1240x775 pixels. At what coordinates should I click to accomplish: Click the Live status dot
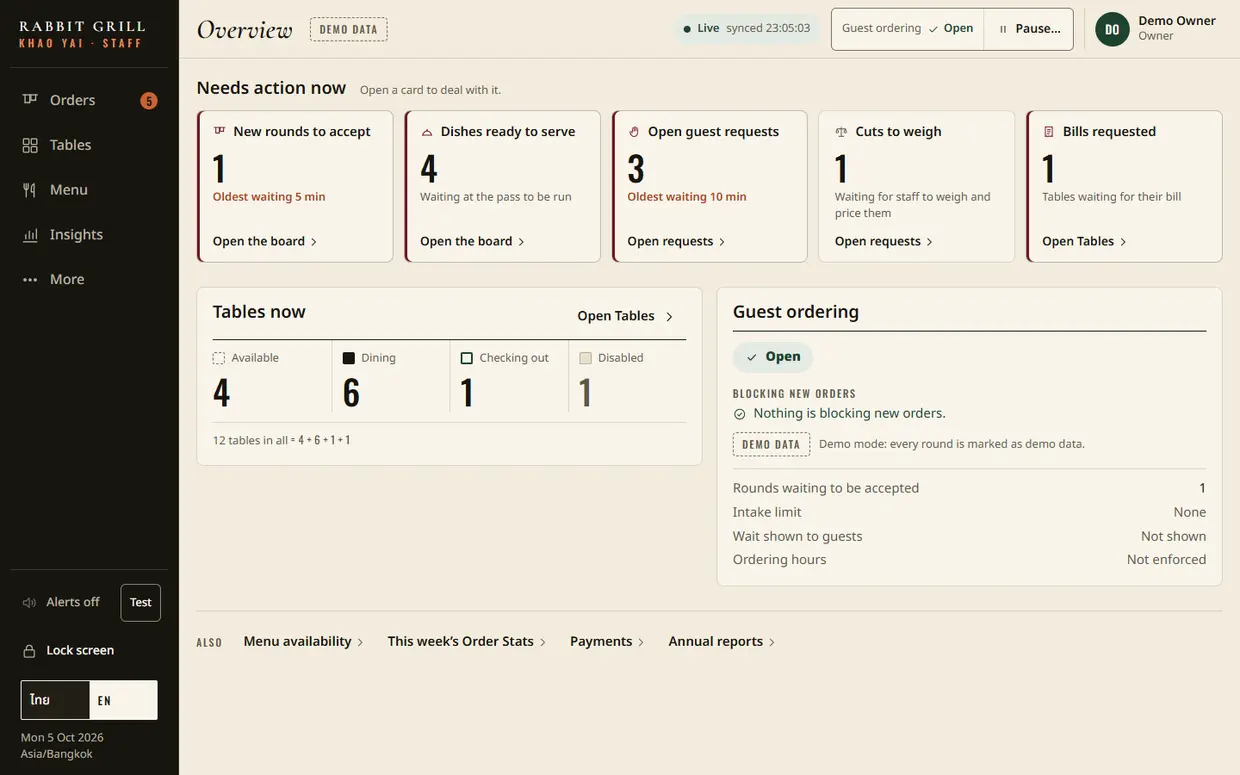click(x=687, y=29)
